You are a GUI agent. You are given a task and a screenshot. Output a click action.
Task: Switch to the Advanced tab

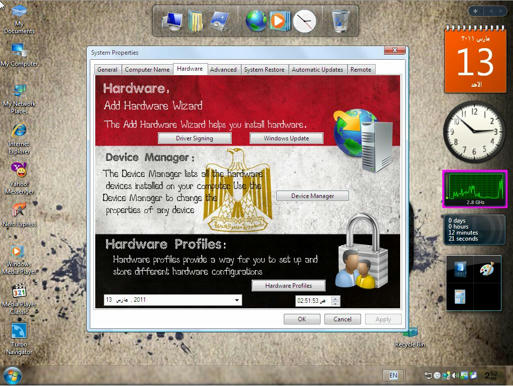223,69
